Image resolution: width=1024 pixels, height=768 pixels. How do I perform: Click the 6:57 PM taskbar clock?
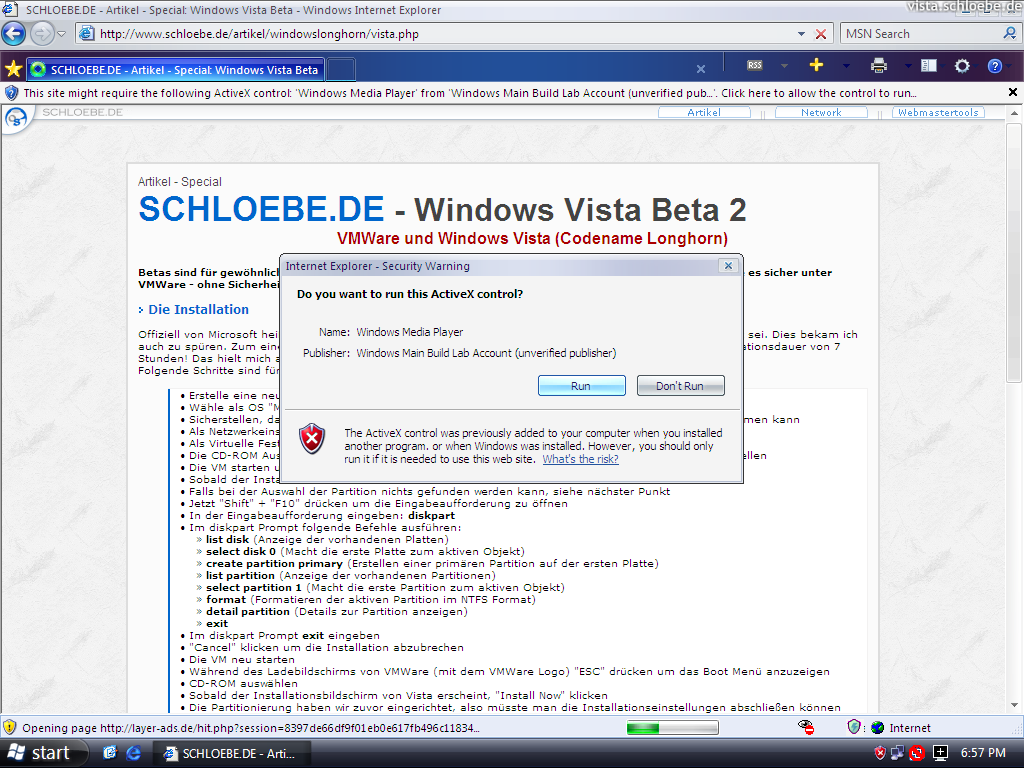click(982, 753)
